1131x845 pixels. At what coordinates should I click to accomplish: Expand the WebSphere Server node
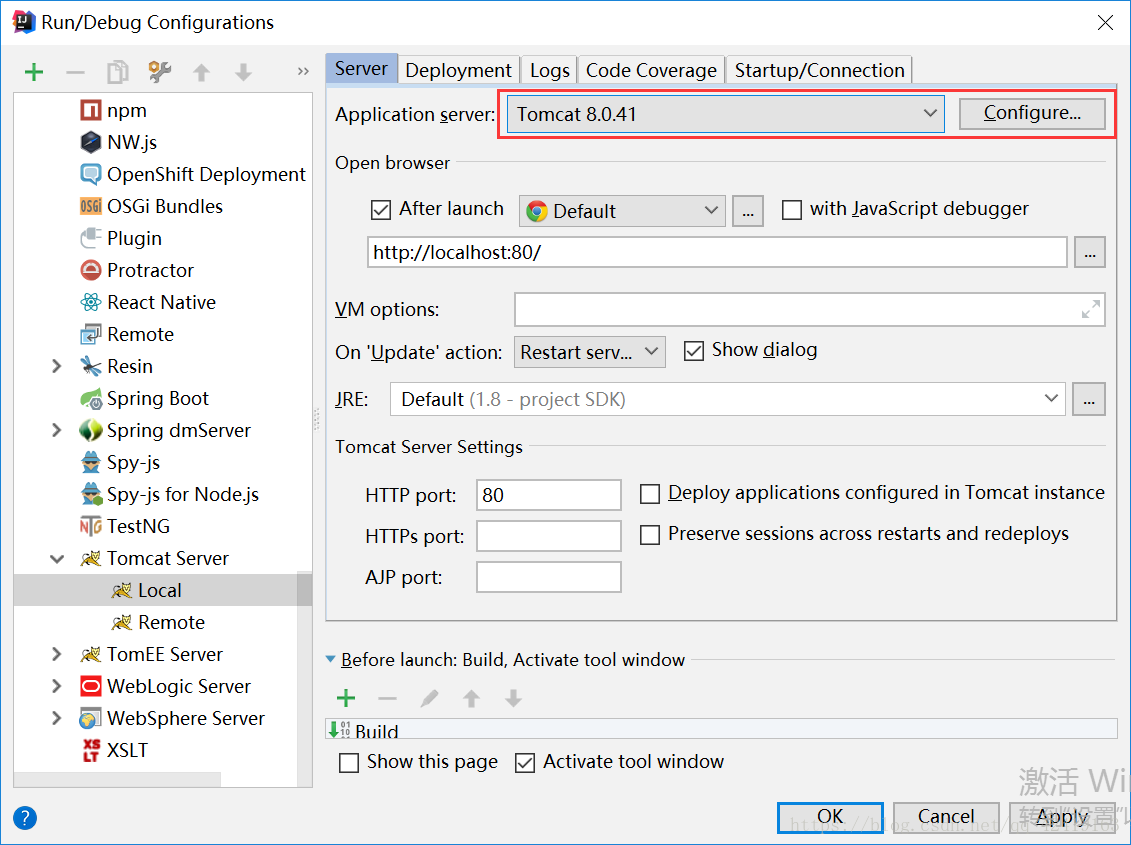click(56, 718)
